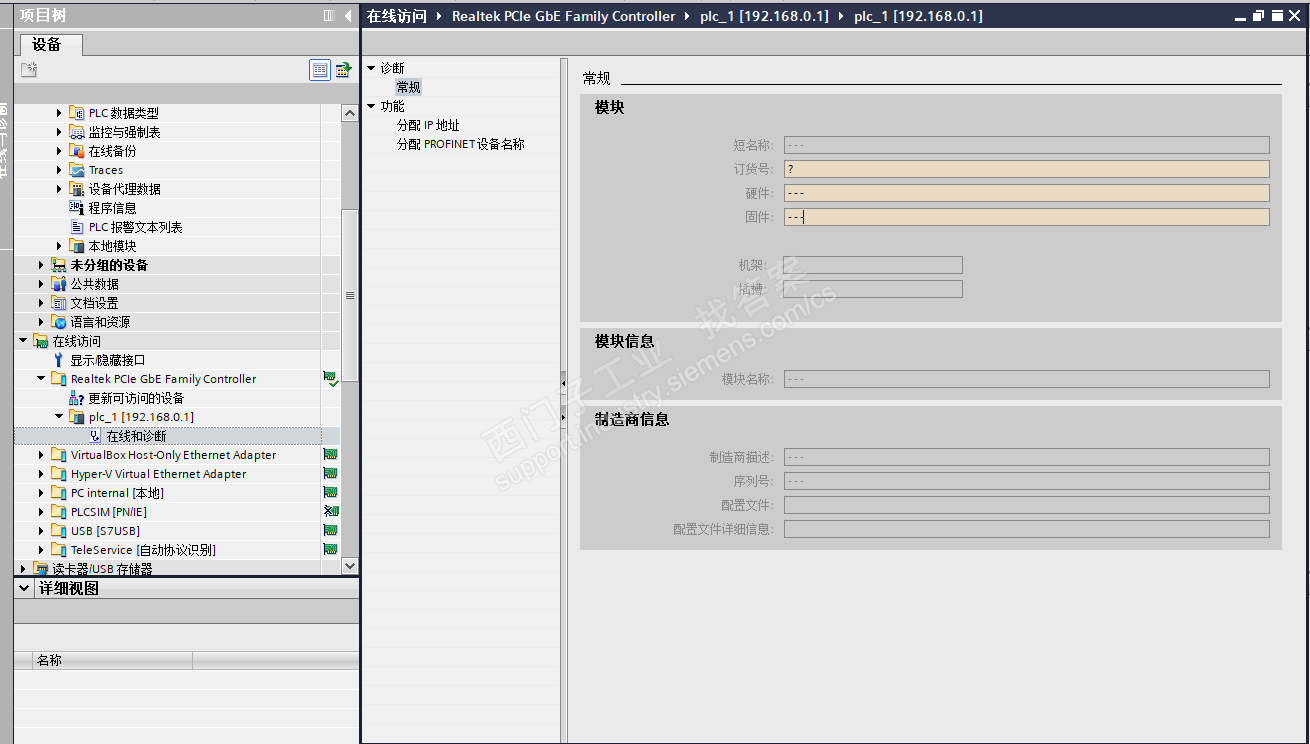Collapse the 诊断 section in navigation

point(371,68)
